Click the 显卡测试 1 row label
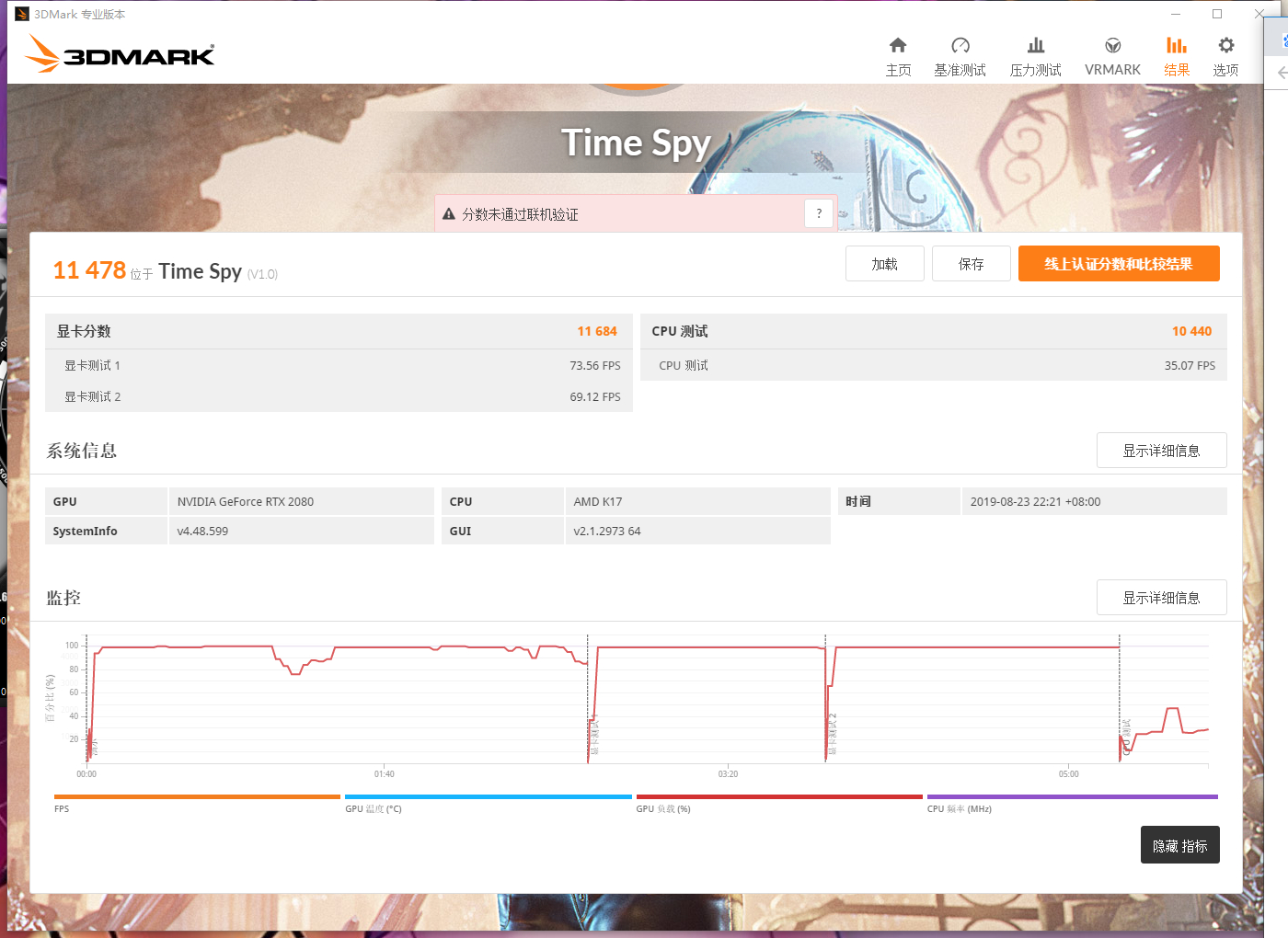The height and width of the screenshot is (938, 1288). pos(92,365)
